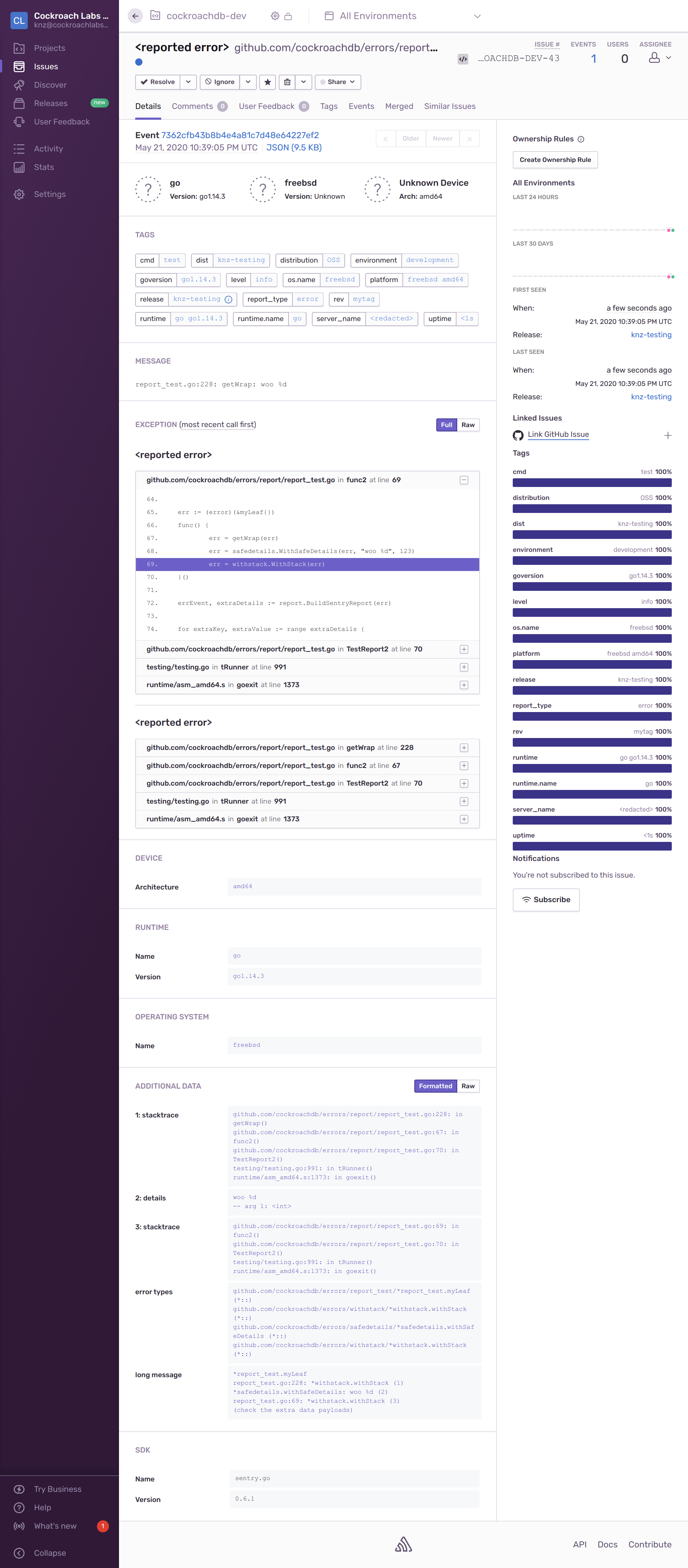Screen dimensions: 688x1568
Task: Open Releases in the sidebar
Action: (50, 103)
